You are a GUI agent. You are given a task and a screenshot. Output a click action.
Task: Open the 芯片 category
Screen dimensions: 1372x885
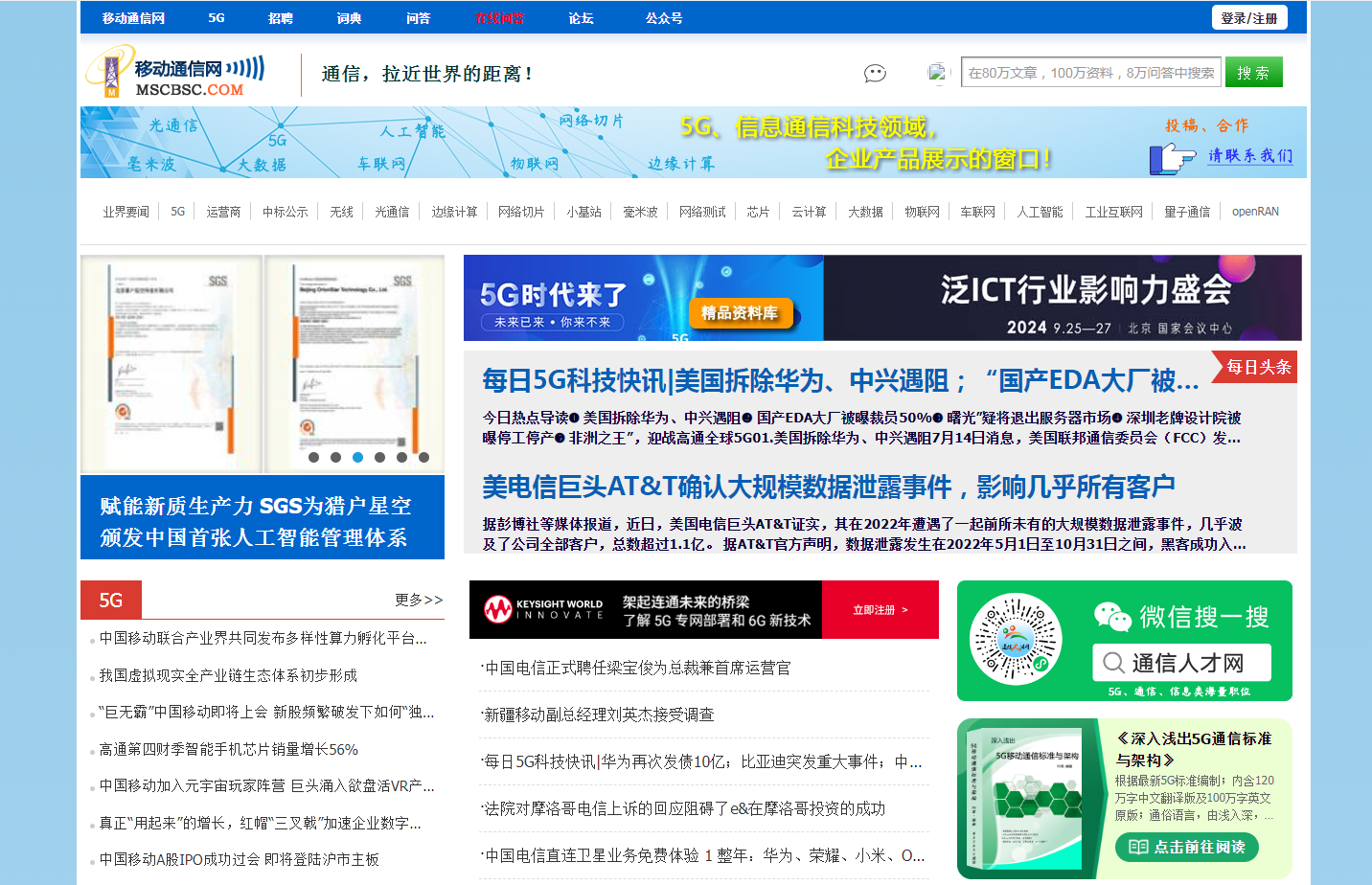pos(758,212)
